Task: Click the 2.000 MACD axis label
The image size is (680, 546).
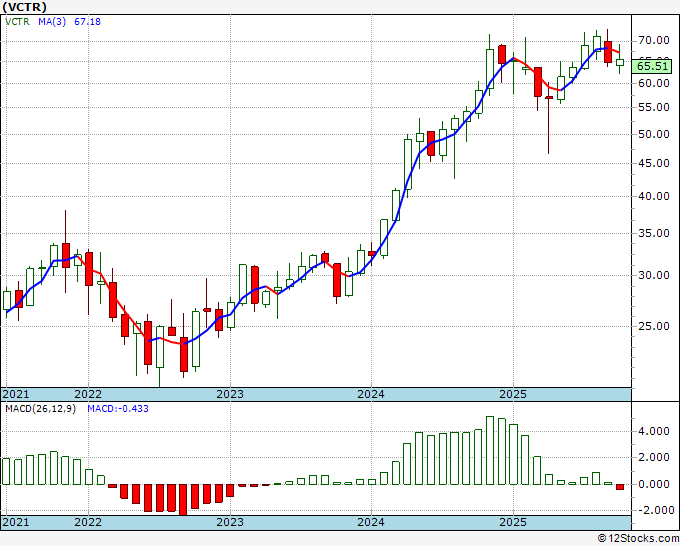Action: pyautogui.click(x=654, y=458)
